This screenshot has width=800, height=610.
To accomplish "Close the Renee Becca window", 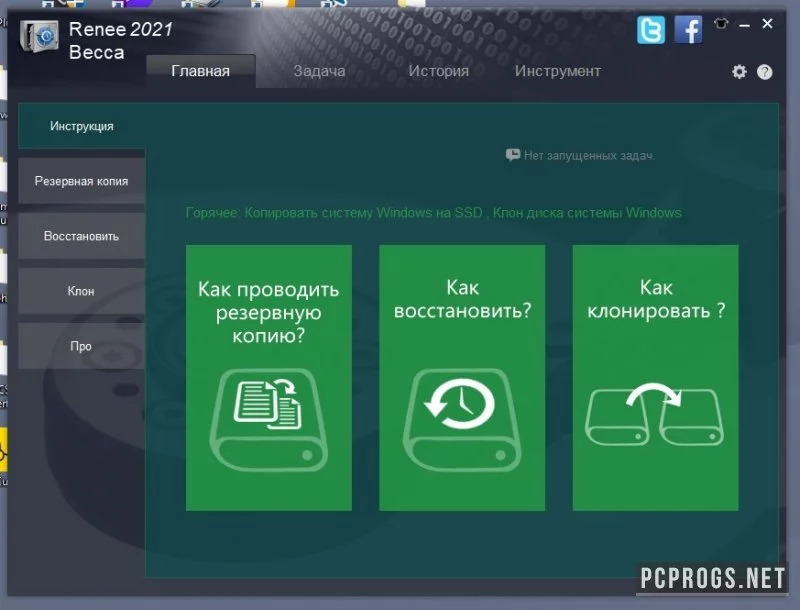I will pos(767,23).
